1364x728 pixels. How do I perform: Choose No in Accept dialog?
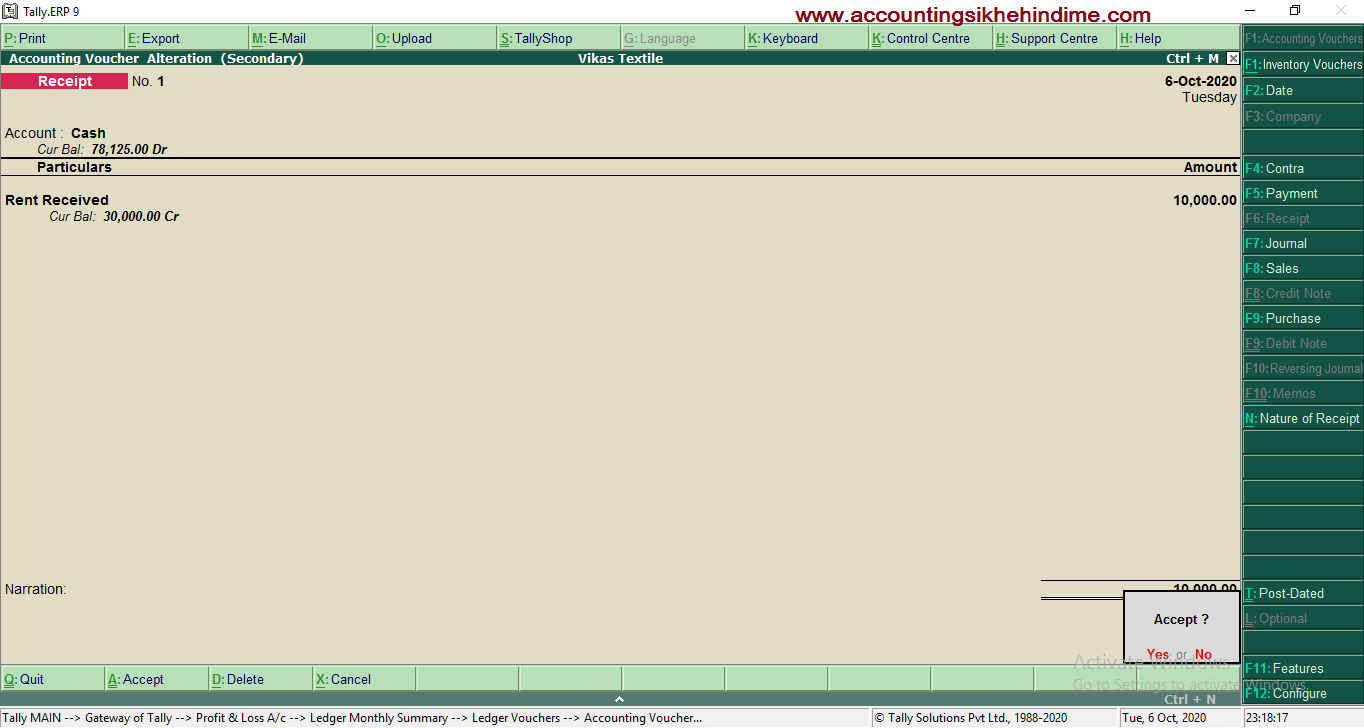(x=1203, y=655)
